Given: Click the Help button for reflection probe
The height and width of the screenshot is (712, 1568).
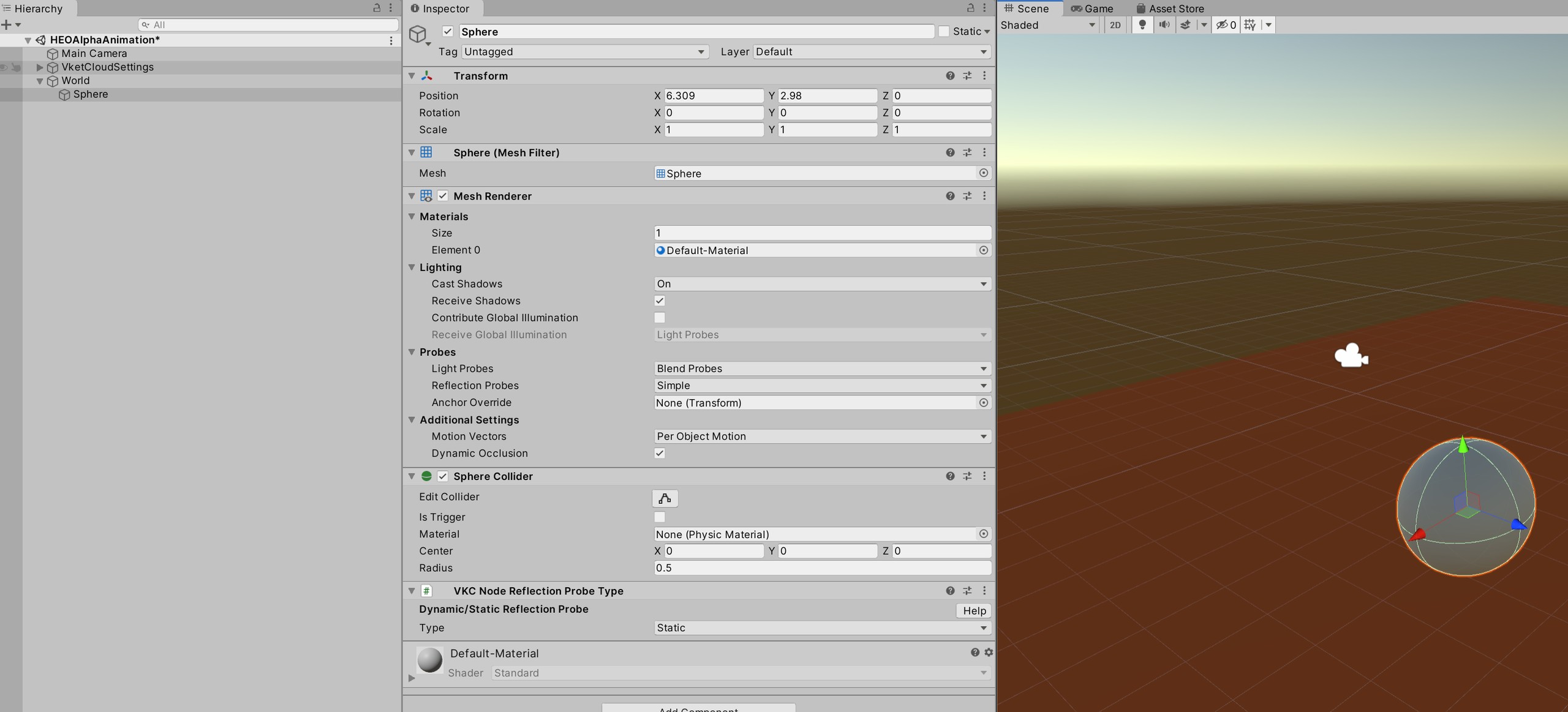Looking at the screenshot, I should click(973, 611).
